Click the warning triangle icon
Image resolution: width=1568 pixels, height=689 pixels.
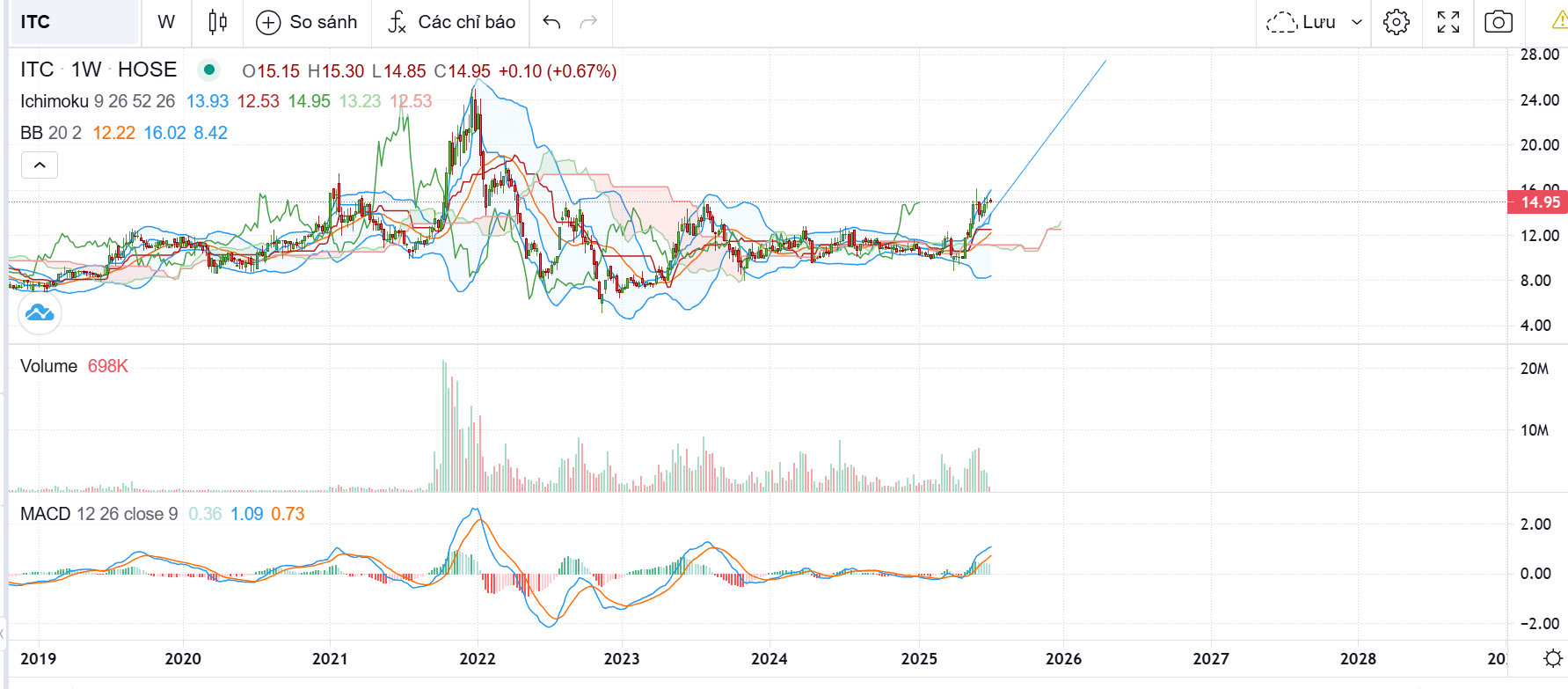pos(1559,21)
